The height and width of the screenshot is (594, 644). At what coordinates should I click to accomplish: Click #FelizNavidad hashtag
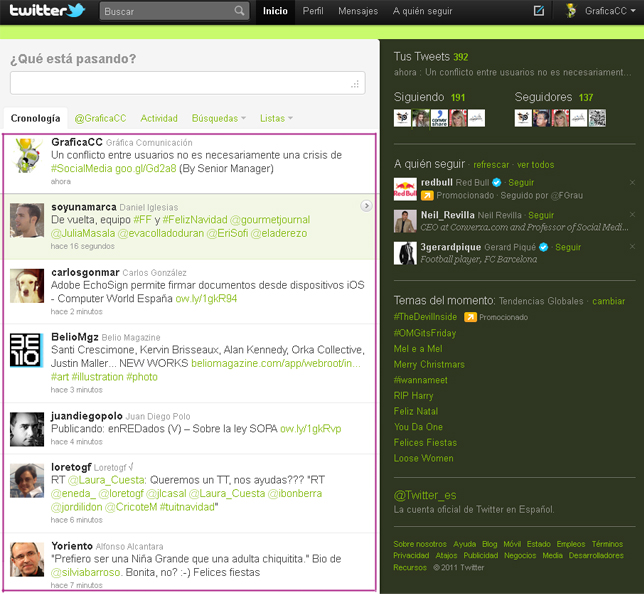pos(195,220)
